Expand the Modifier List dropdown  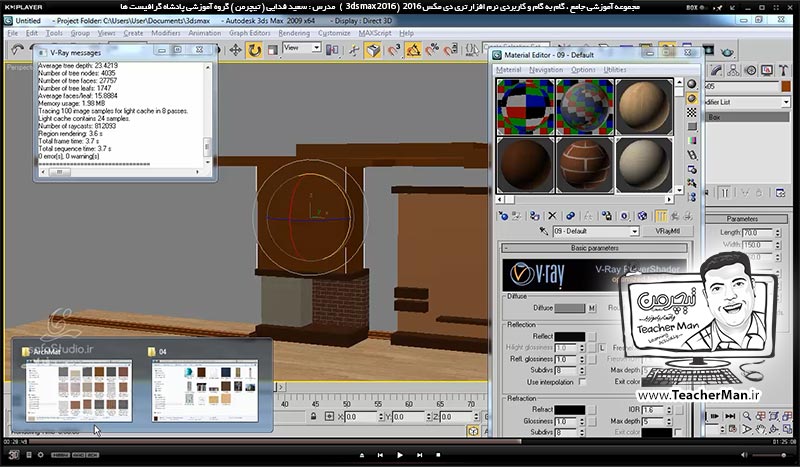coord(786,103)
